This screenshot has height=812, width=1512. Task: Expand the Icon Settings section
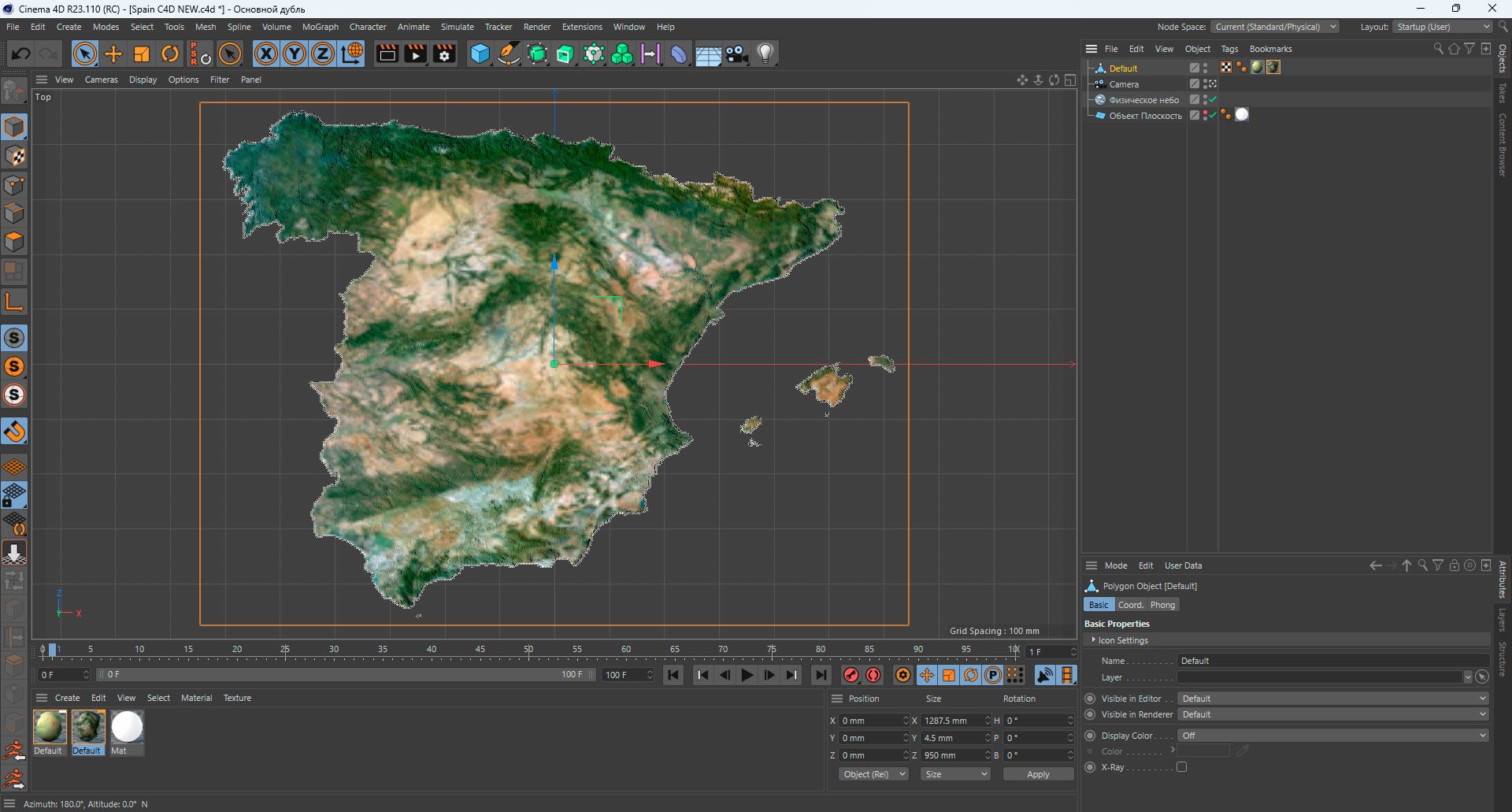point(1094,640)
